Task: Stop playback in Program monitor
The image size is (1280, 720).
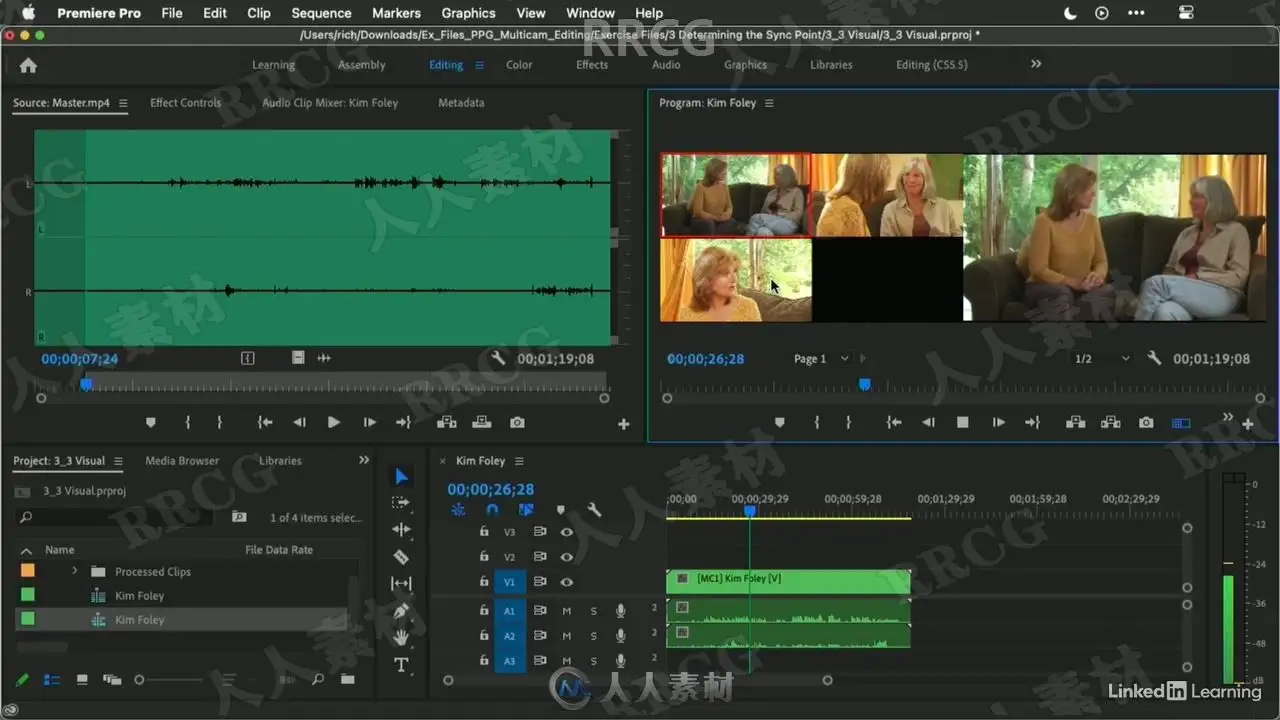Action: (x=962, y=423)
